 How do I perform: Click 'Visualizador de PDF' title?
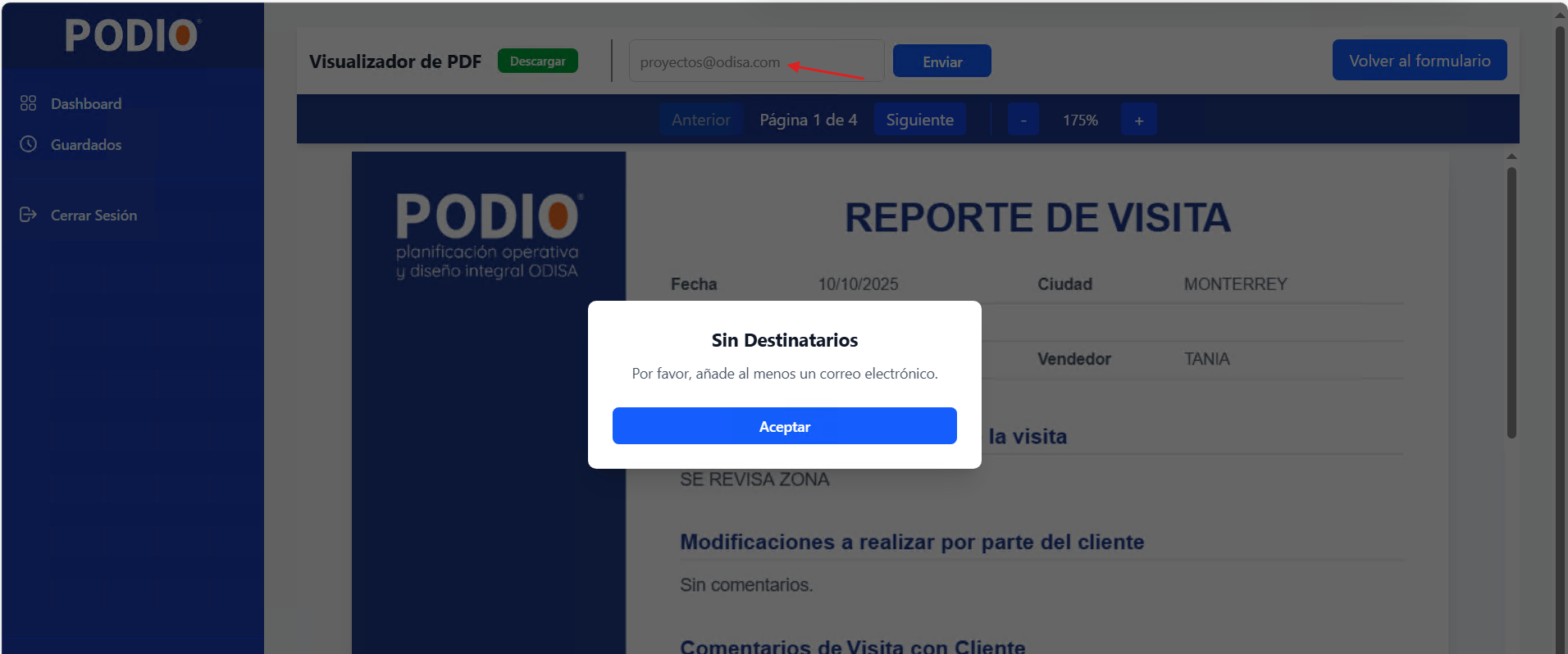point(395,61)
